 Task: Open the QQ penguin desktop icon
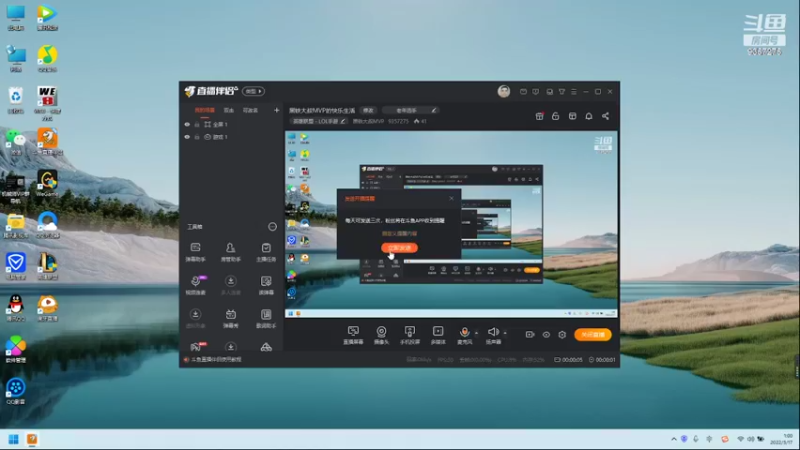[16, 308]
